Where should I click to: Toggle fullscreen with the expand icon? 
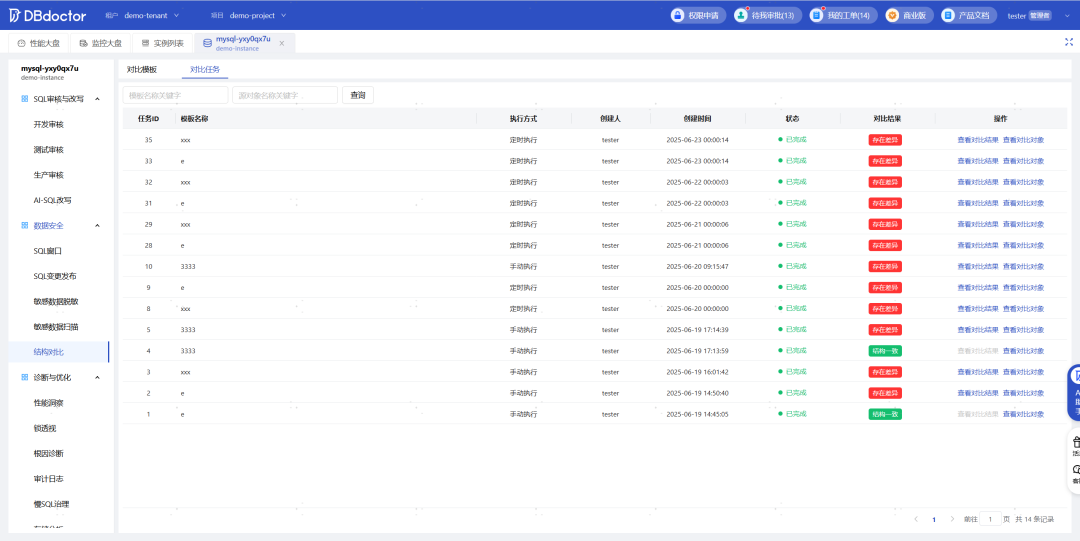(x=1069, y=42)
